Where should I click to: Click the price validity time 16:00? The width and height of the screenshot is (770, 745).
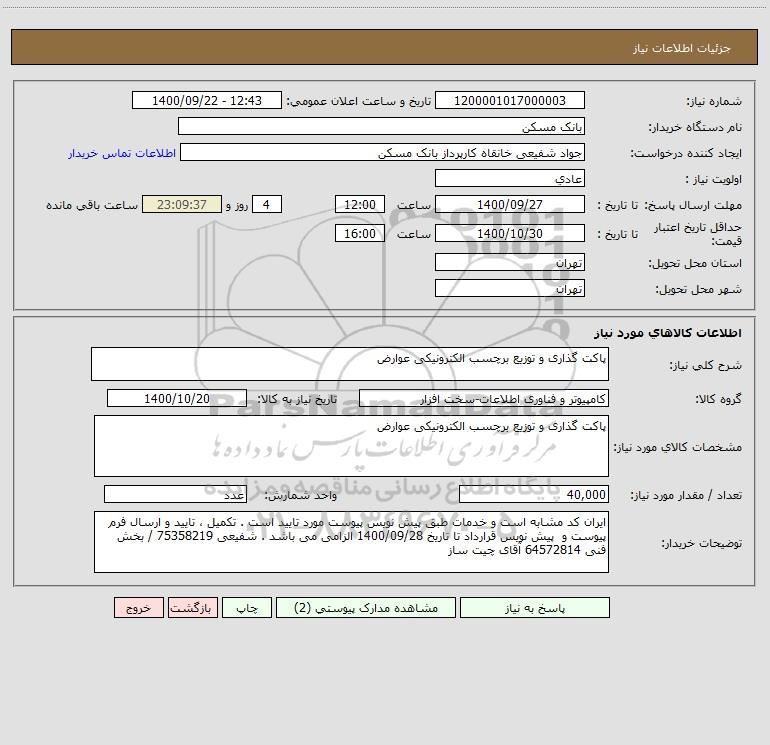(359, 233)
